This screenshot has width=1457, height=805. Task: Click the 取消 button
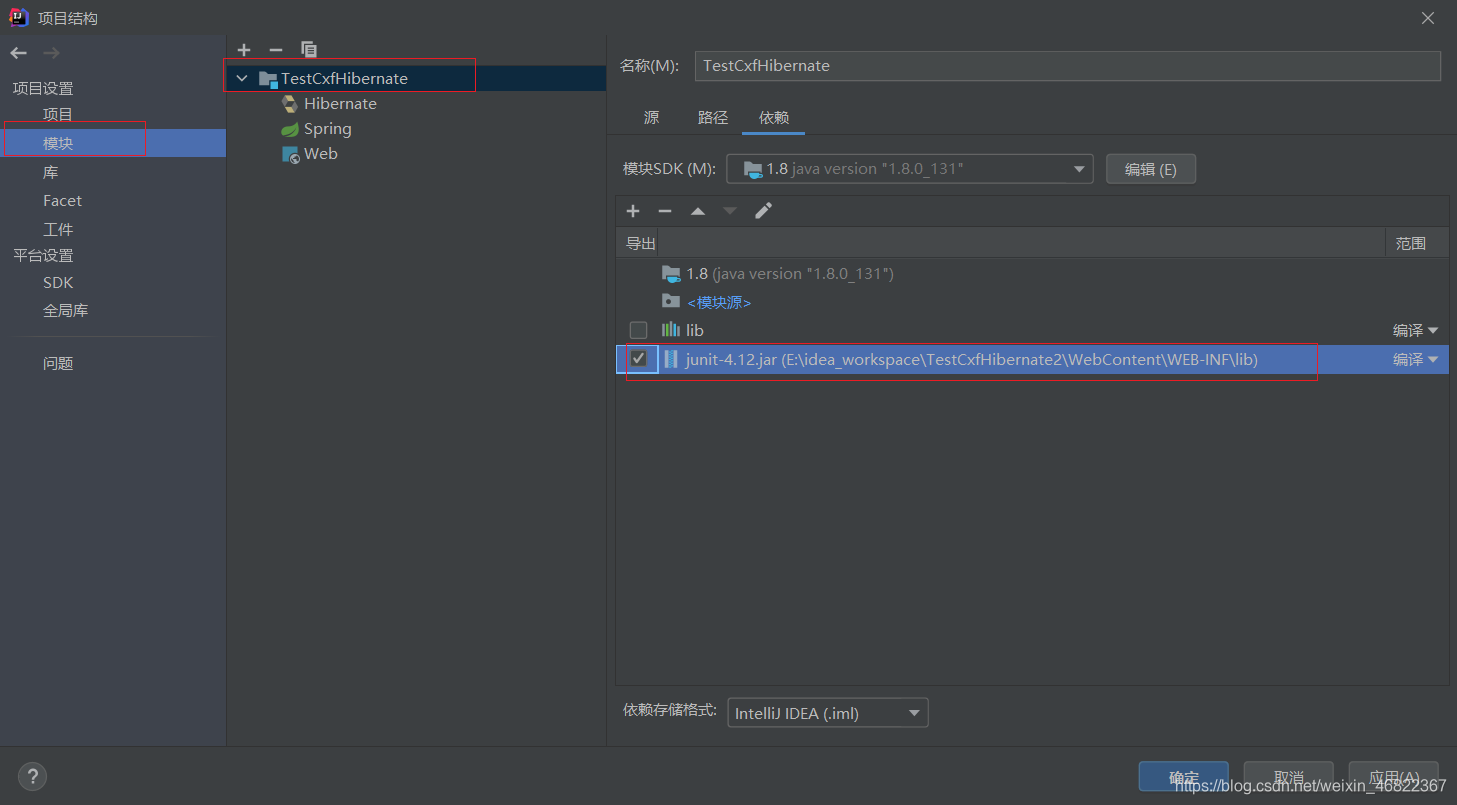coord(1289,777)
